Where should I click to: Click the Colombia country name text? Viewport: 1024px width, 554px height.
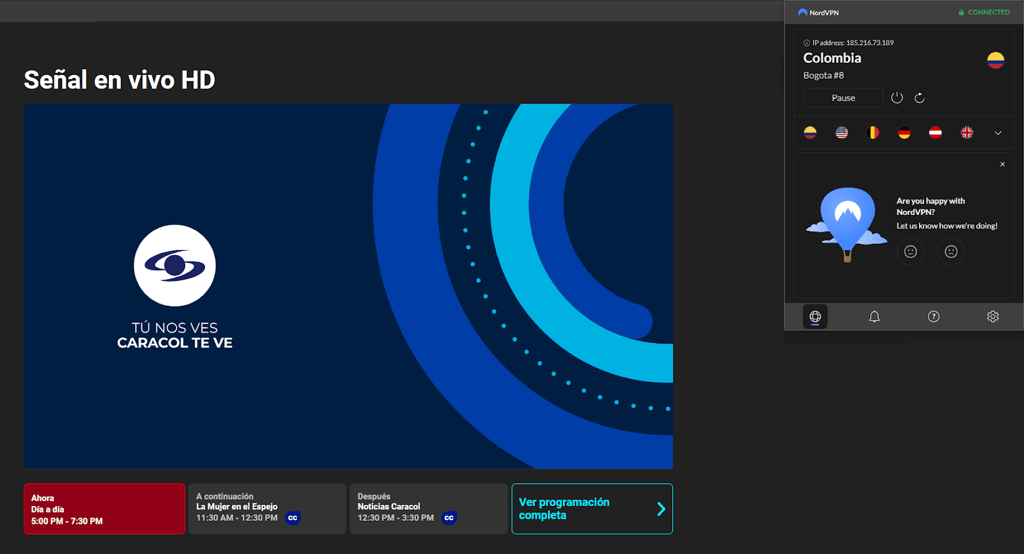(x=832, y=58)
